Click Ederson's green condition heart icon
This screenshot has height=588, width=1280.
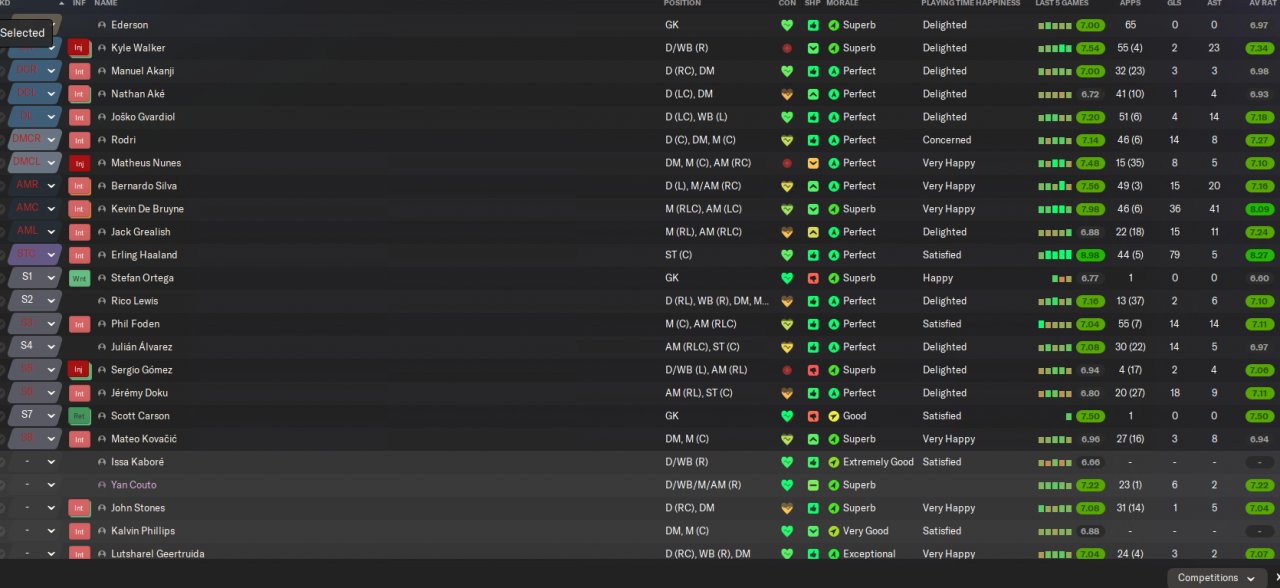[787, 25]
